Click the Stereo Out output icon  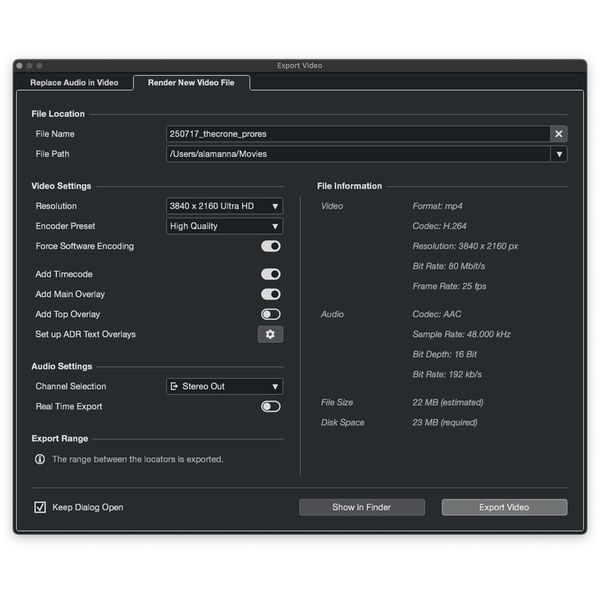pos(175,386)
